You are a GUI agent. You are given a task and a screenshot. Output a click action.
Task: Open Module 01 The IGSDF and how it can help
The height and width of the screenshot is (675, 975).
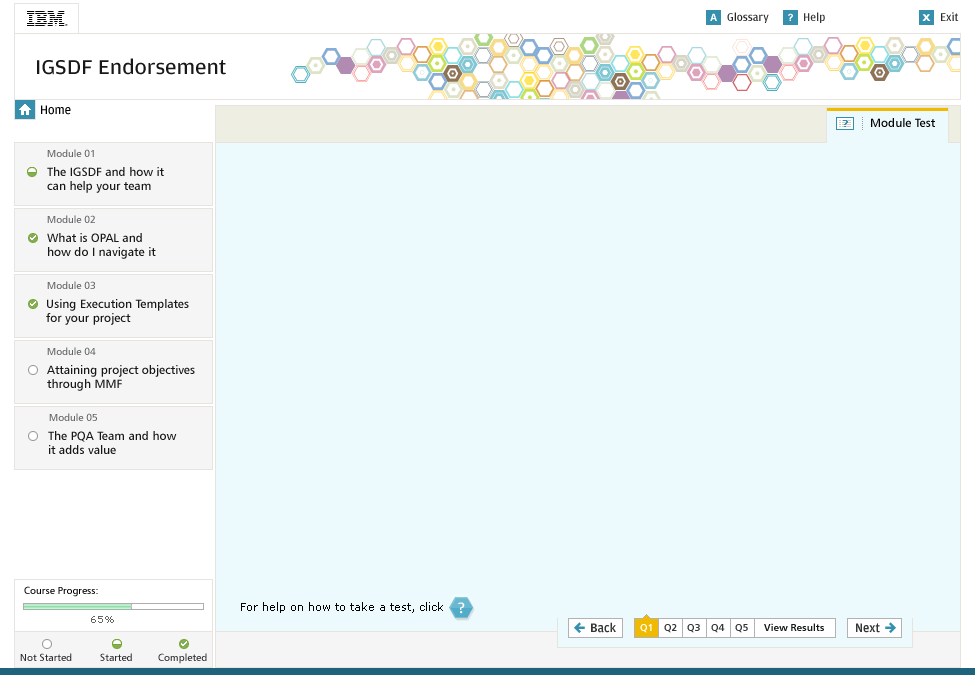113,174
